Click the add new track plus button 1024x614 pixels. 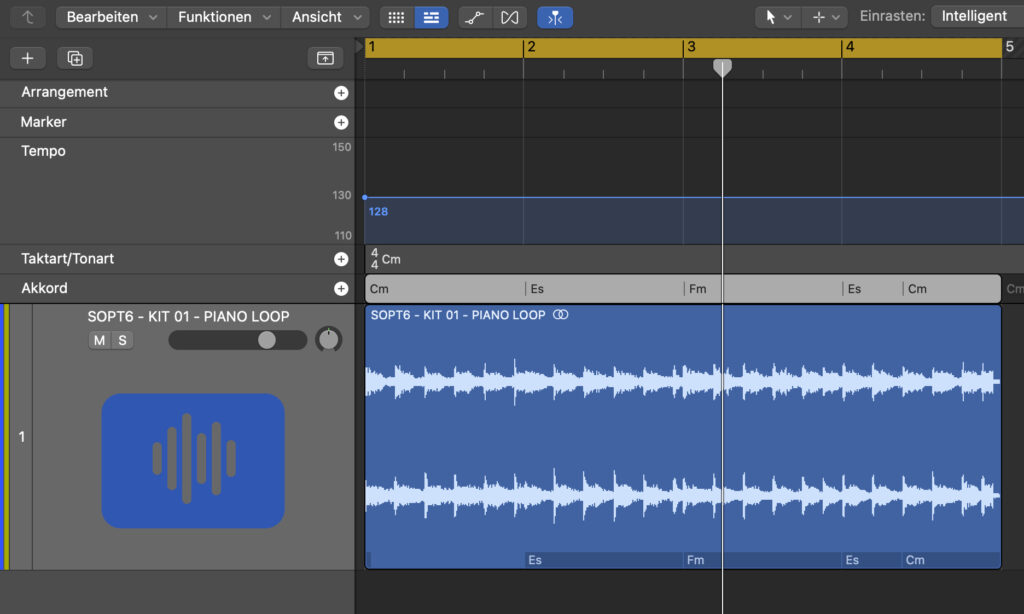point(27,58)
